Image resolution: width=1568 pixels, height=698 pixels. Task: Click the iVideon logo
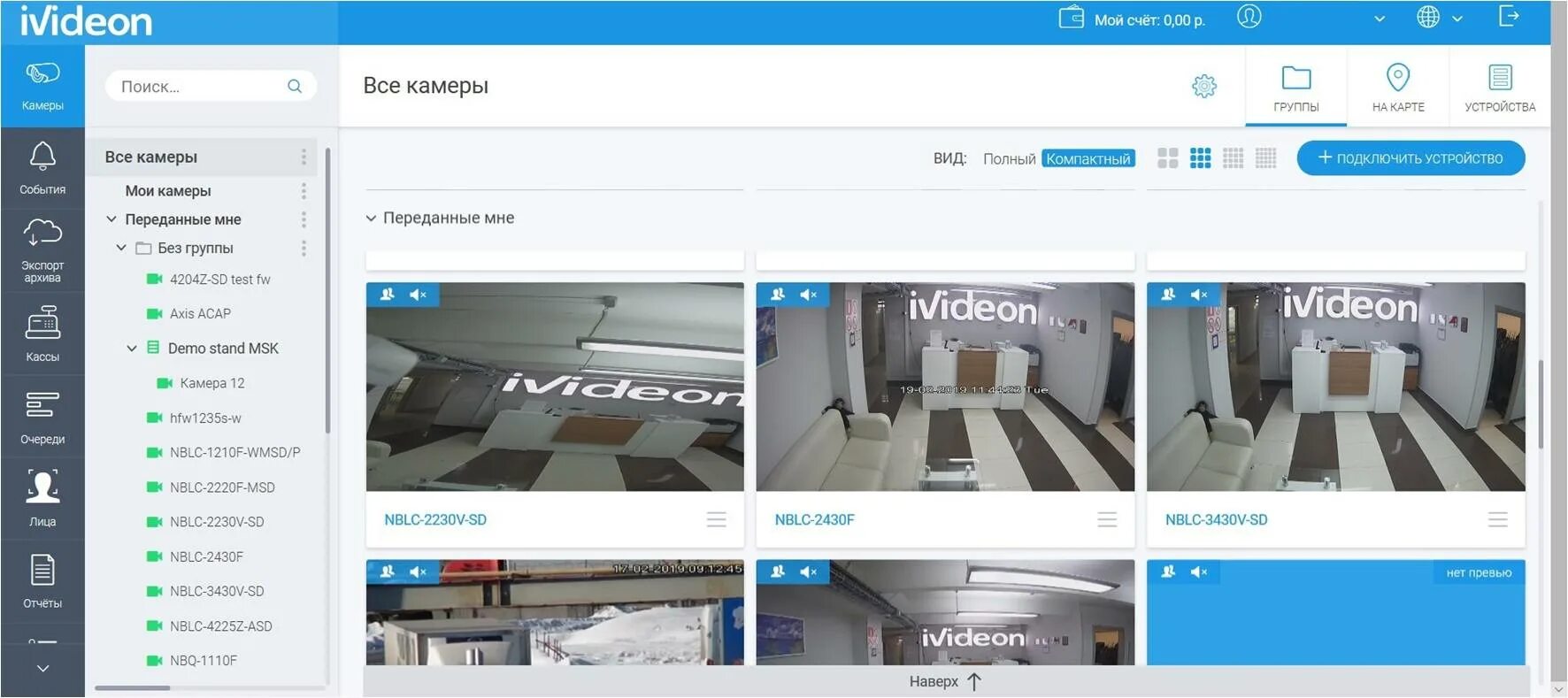pyautogui.click(x=86, y=21)
